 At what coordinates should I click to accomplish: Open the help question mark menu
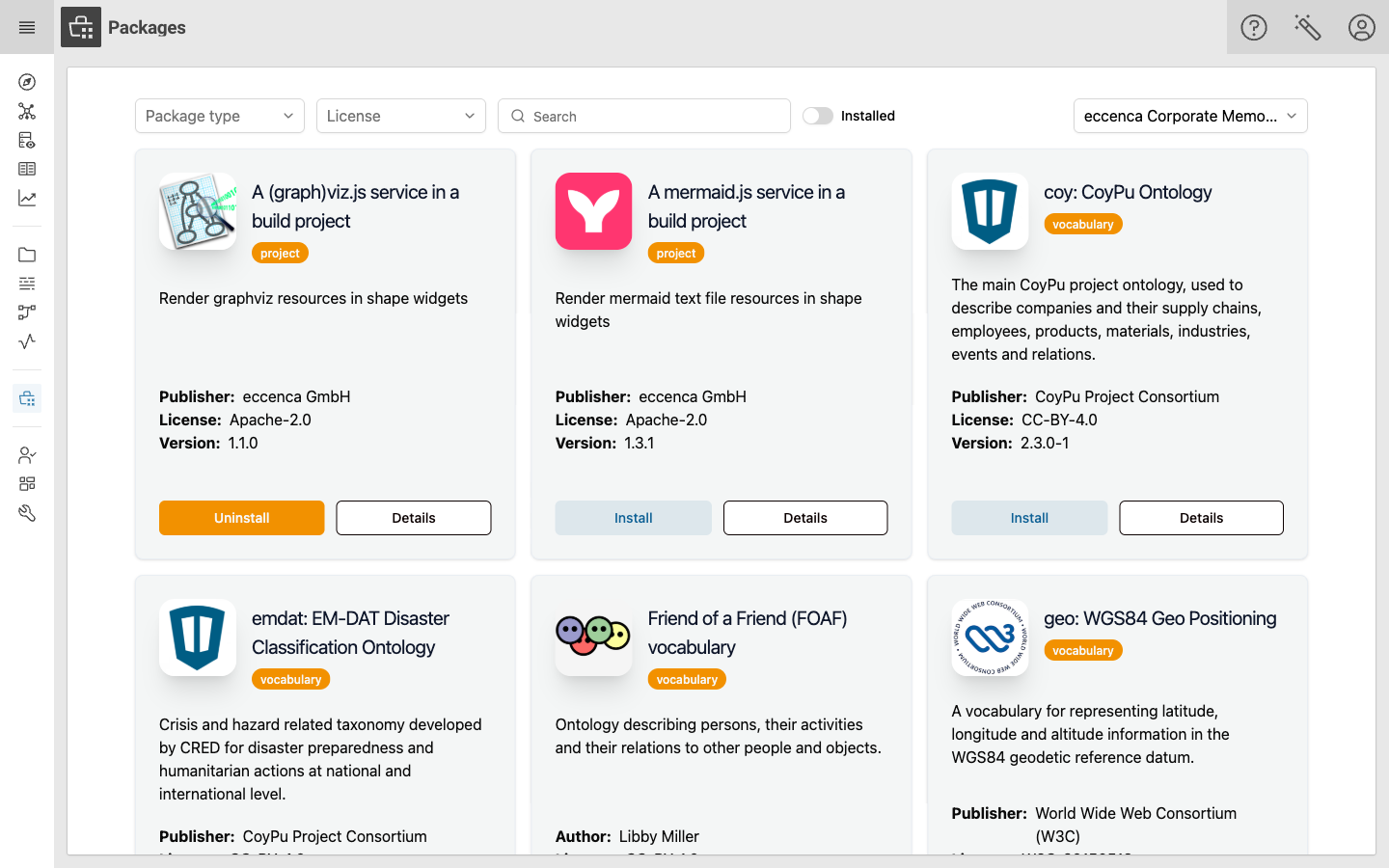click(x=1254, y=27)
